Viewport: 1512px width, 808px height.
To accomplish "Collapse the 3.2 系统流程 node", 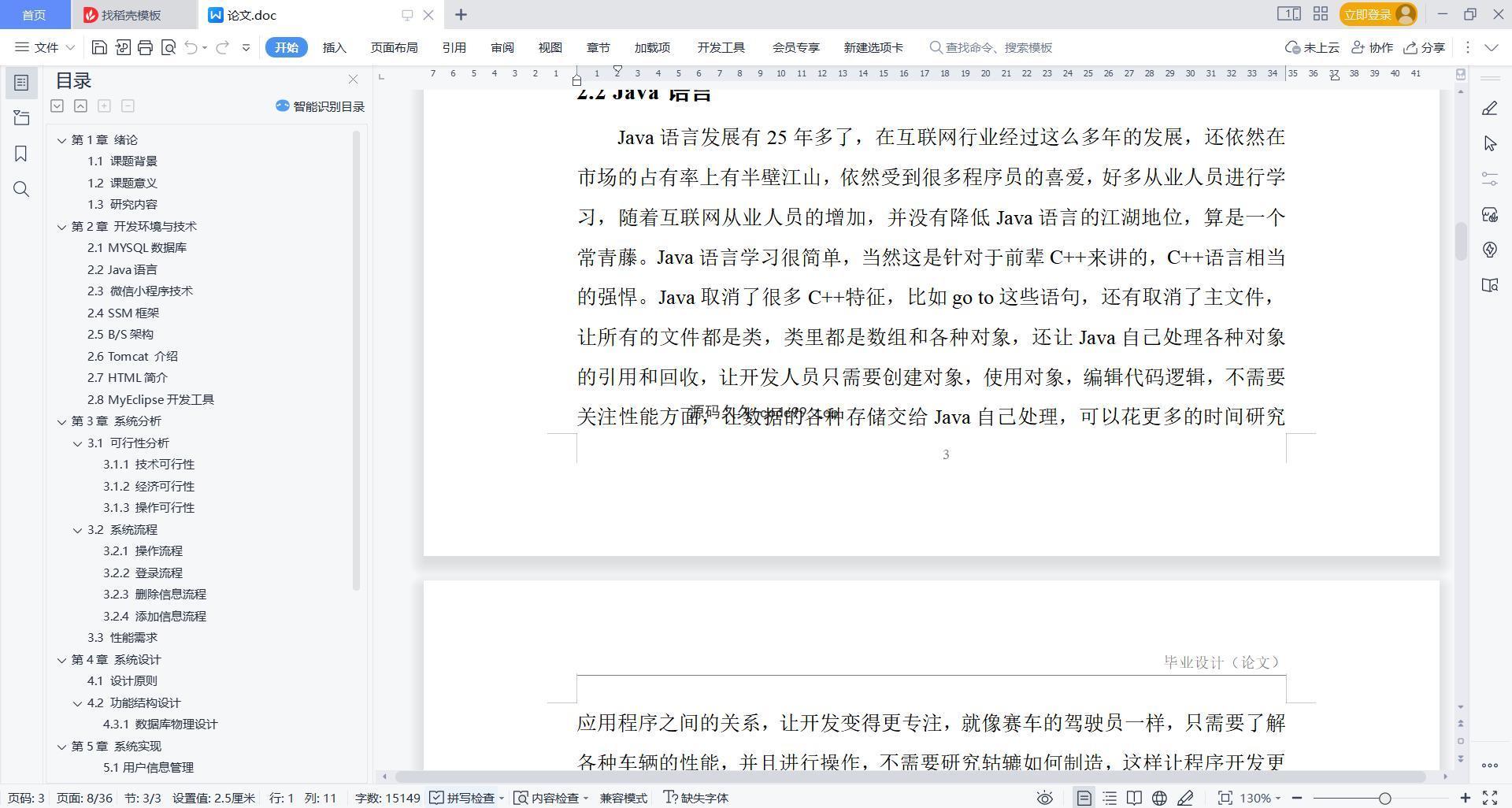I will (77, 530).
